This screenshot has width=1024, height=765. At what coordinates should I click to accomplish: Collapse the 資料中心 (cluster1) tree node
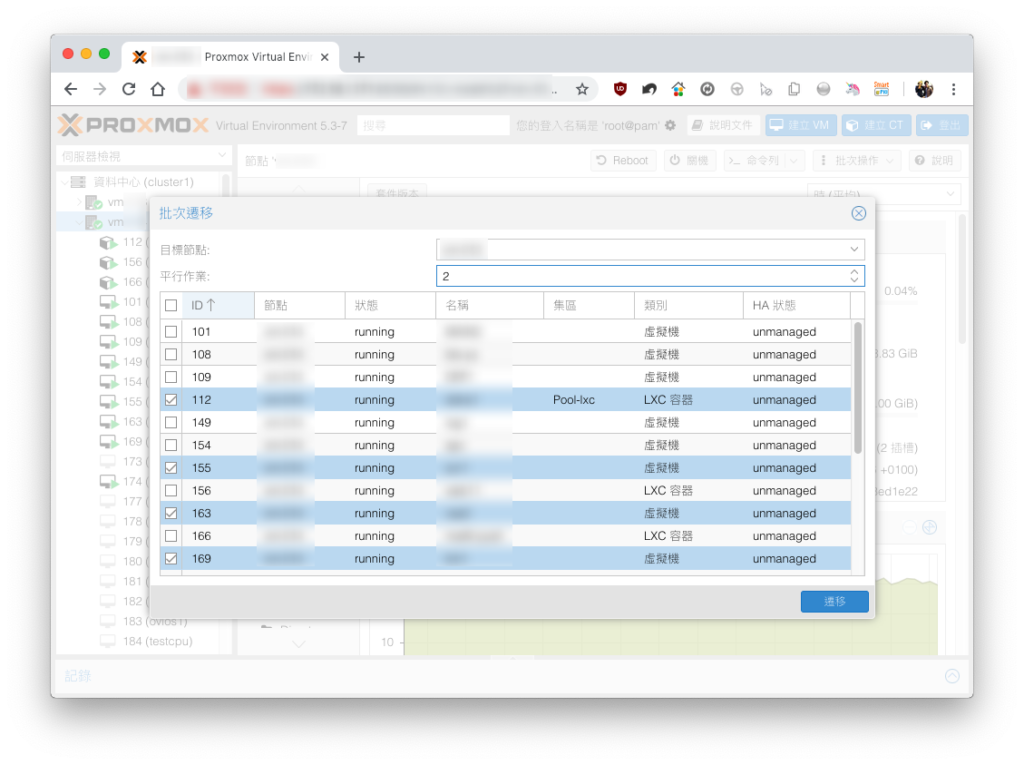(x=65, y=182)
